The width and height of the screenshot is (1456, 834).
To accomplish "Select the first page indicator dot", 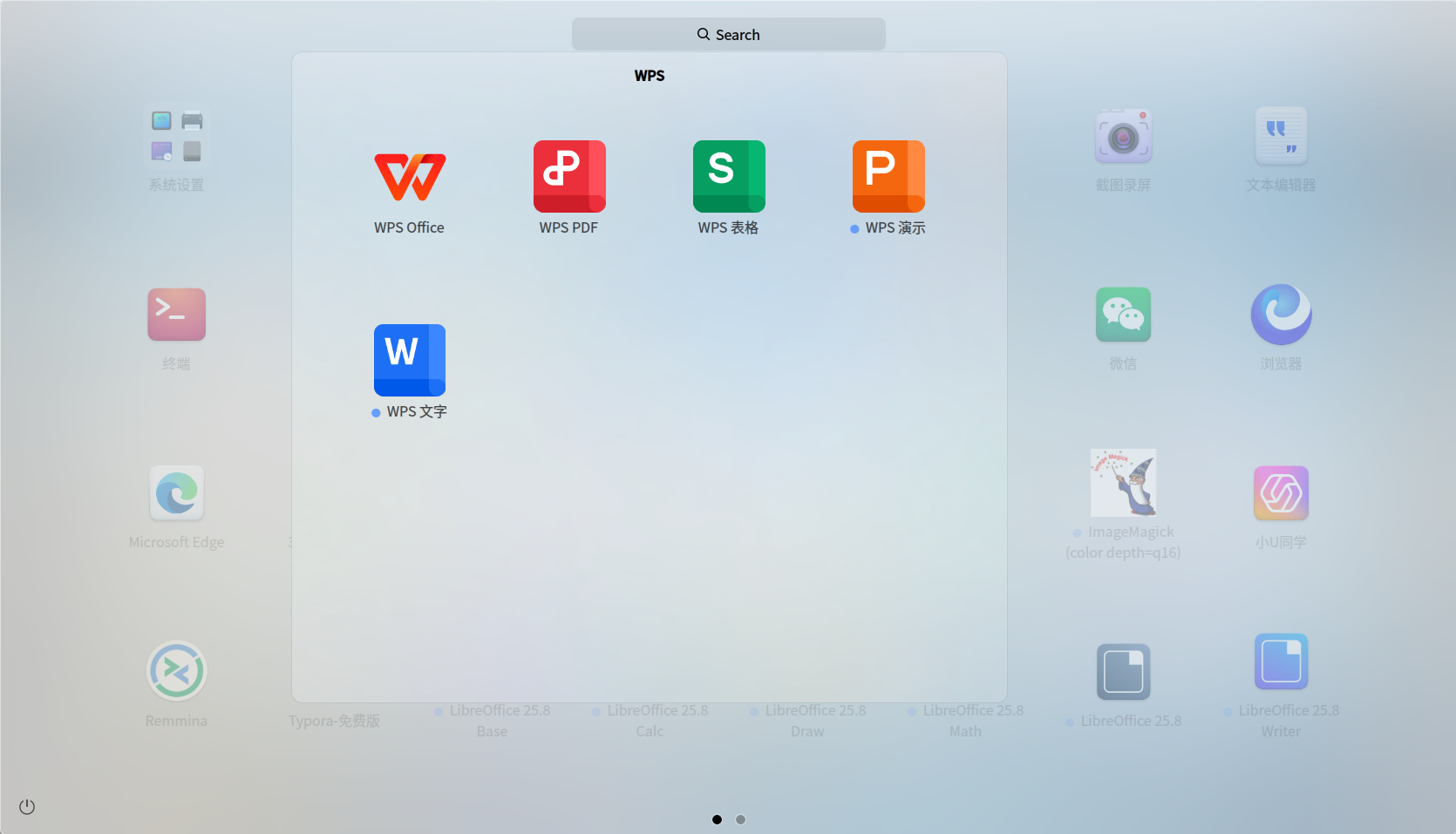I will [x=717, y=819].
